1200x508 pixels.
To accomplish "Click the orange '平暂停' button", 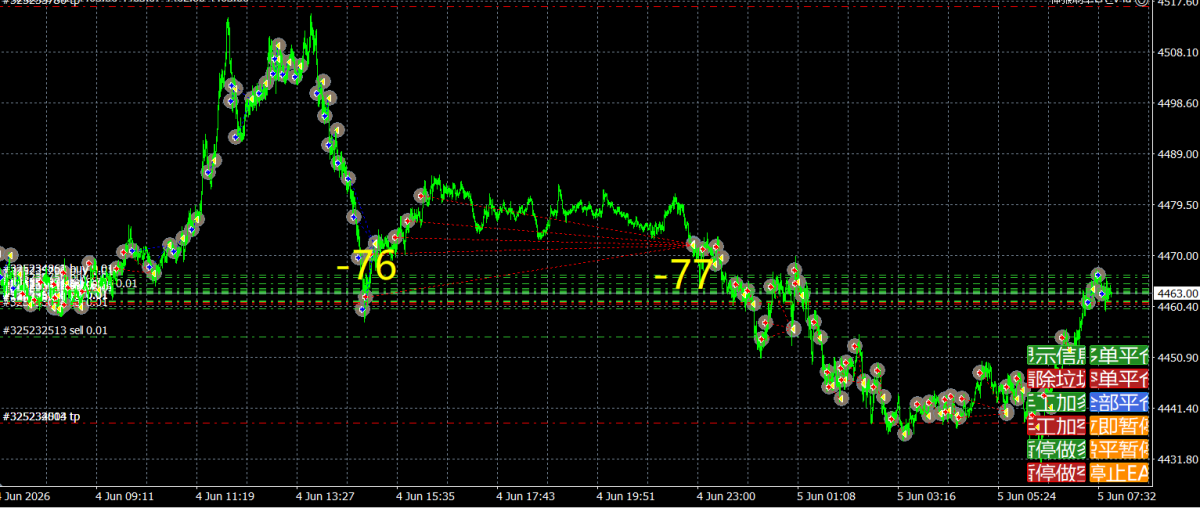I will pyautogui.click(x=1119, y=448).
